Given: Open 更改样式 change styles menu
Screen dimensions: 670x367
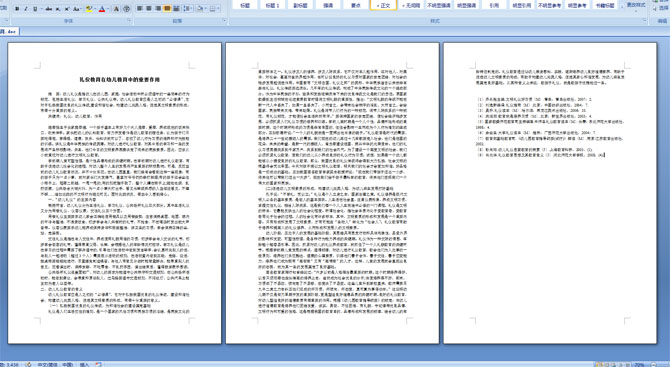Looking at the screenshot, I should tap(636, 5).
